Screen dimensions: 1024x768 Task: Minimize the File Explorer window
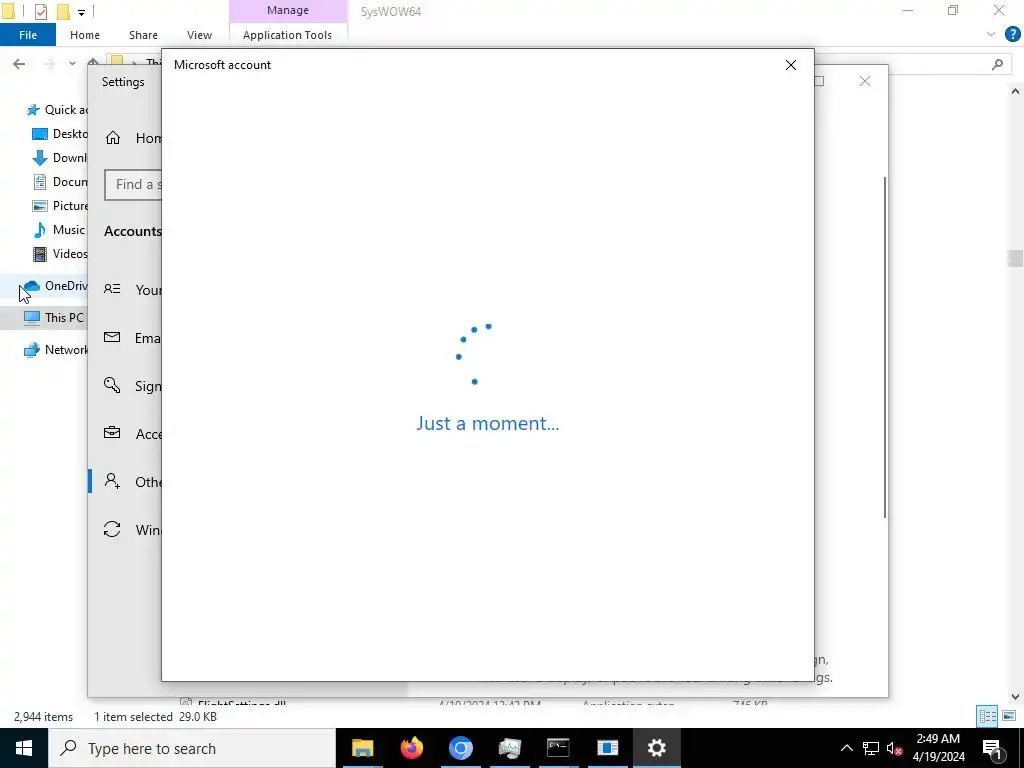[x=908, y=10]
